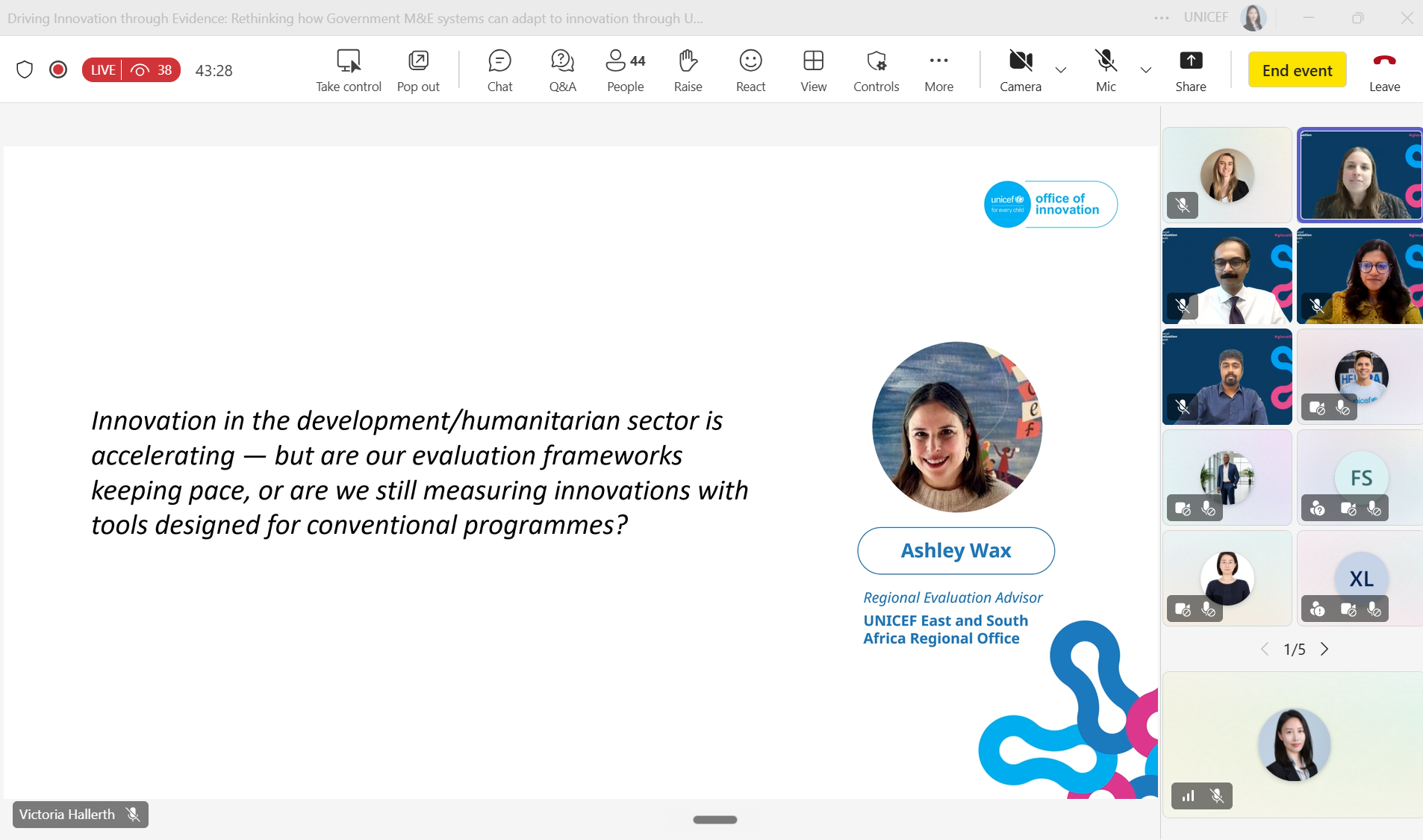
Task: Click the meeting title text
Action: coord(355,18)
